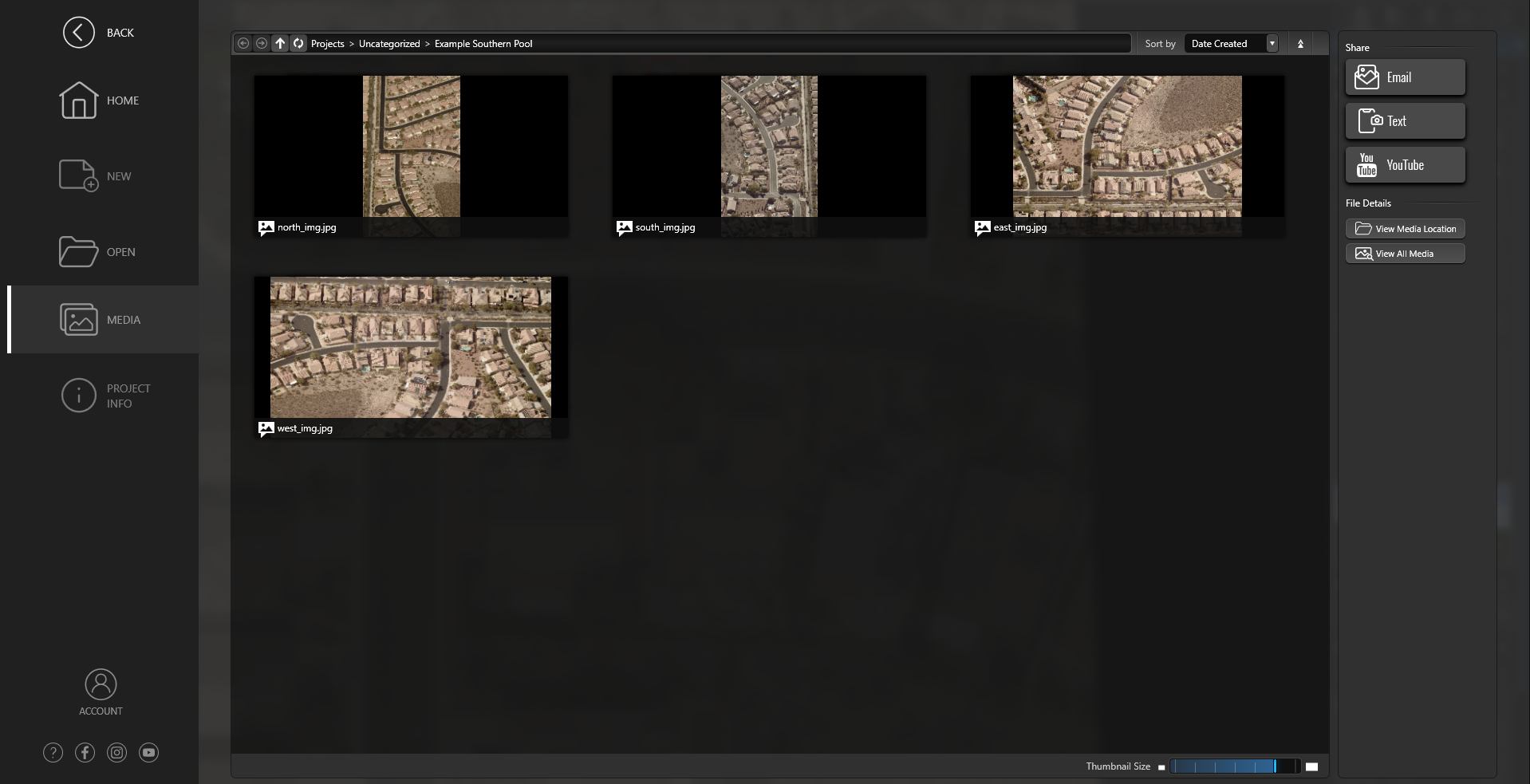Click the refresh icon in breadcrumb bar

tap(298, 43)
